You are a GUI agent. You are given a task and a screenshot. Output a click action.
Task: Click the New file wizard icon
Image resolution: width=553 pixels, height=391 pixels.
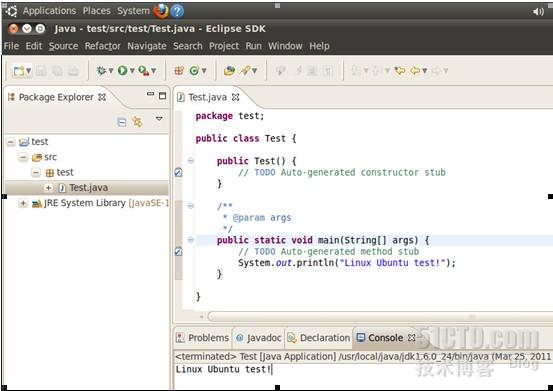point(18,71)
